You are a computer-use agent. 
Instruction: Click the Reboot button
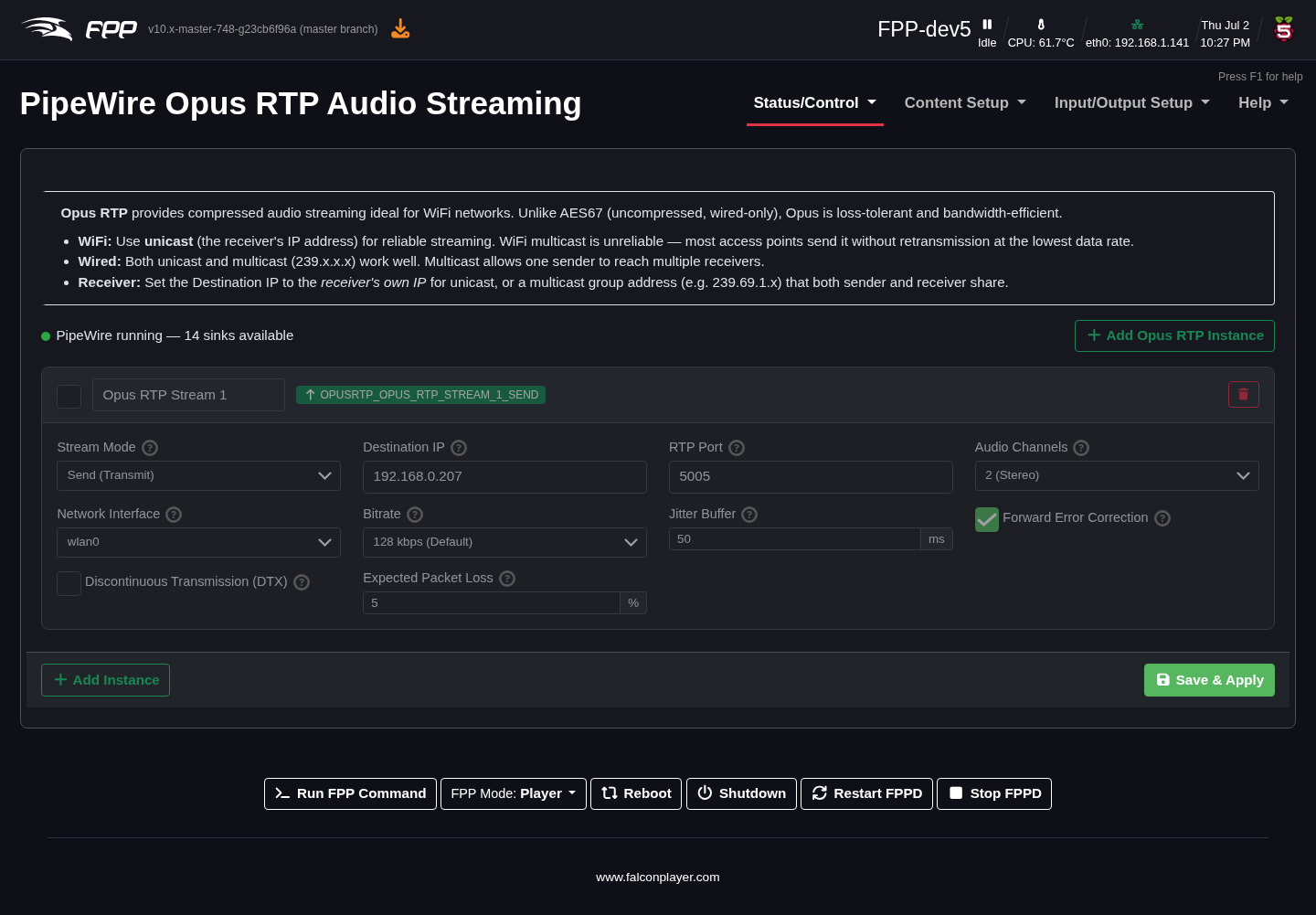tap(636, 793)
